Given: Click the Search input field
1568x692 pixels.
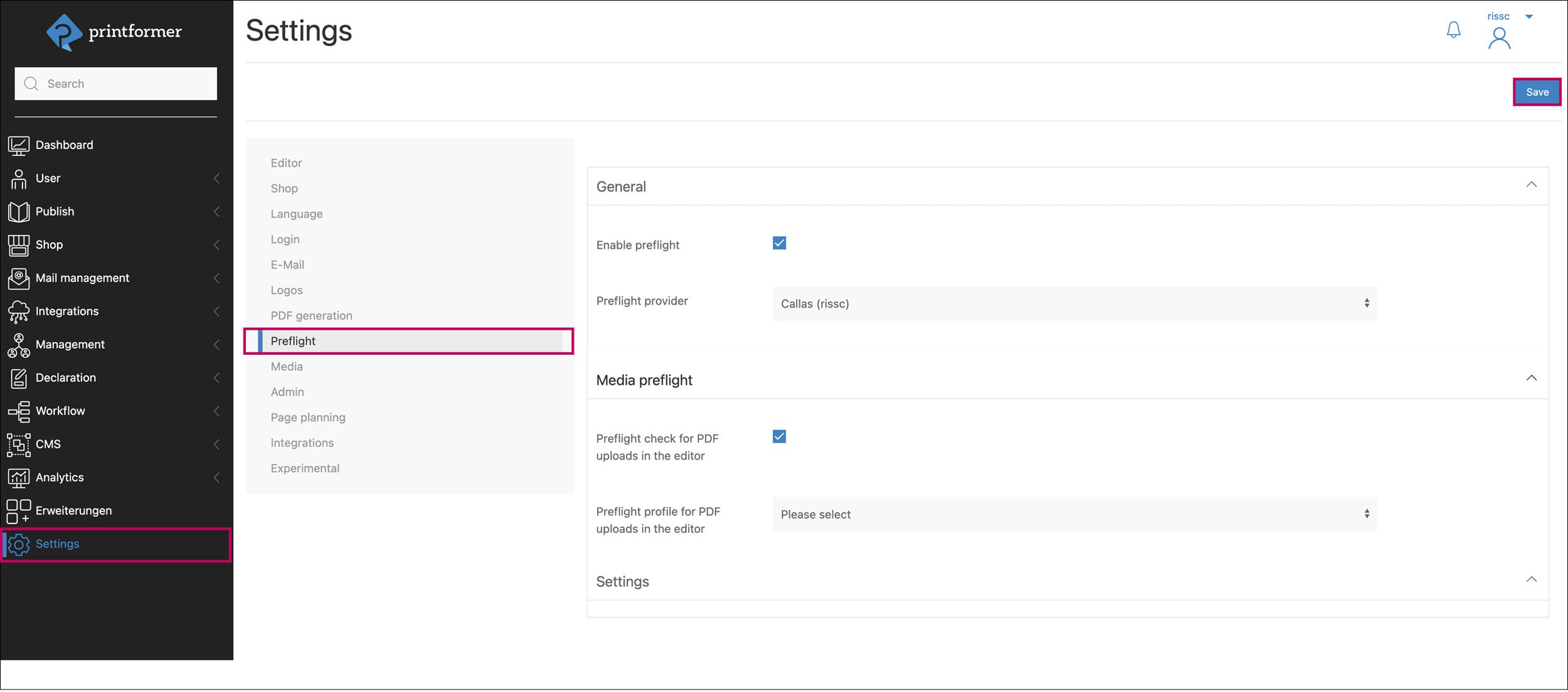Looking at the screenshot, I should point(116,83).
